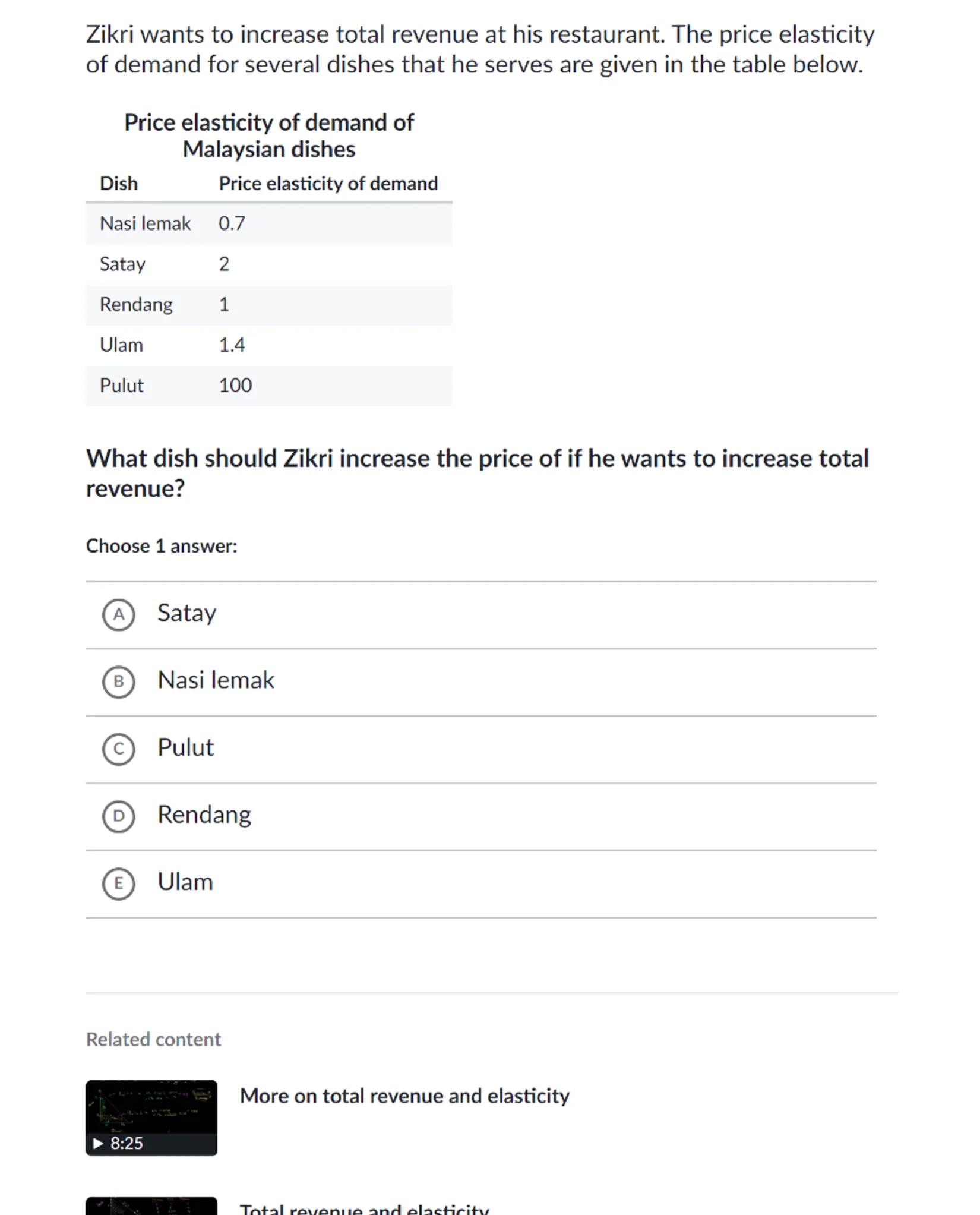Click the "Choose 1 answer:" label
Viewport: 980px width, 1215px height.
[x=162, y=546]
